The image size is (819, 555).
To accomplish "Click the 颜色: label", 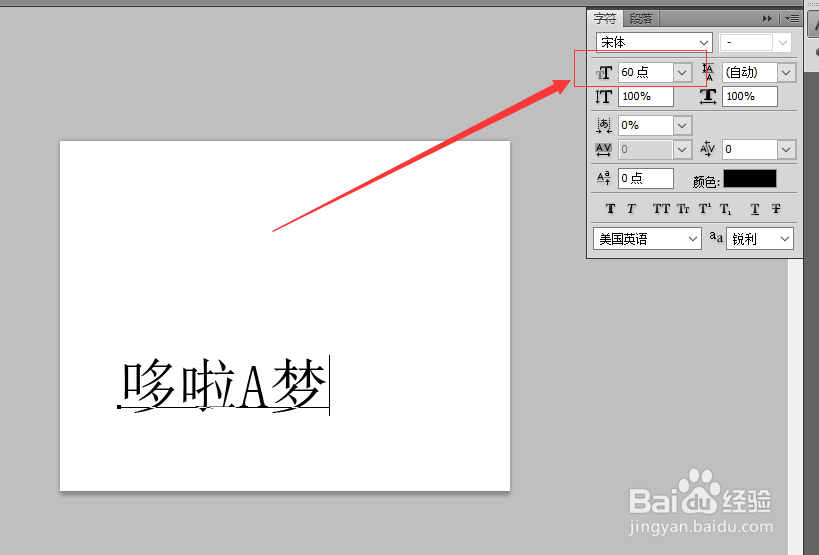I will tap(706, 182).
